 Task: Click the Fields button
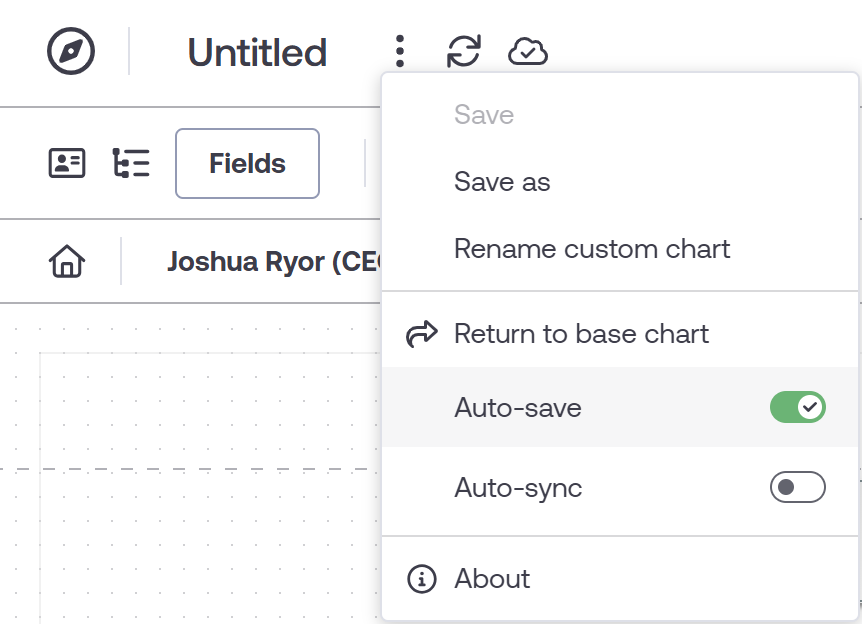pyautogui.click(x=247, y=163)
